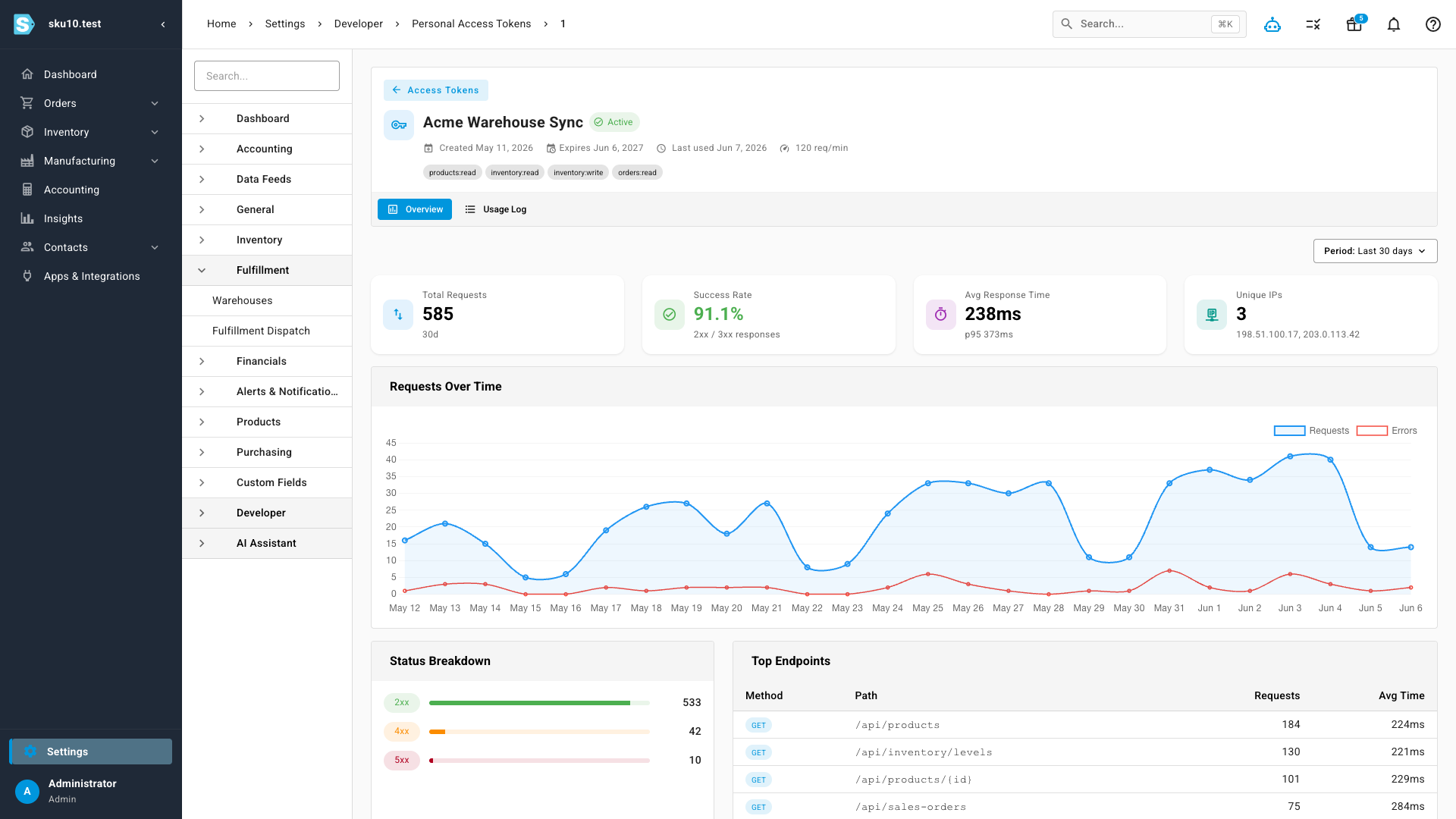The image size is (1456, 819).
Task: Click the Settings gear icon
Action: point(30,752)
